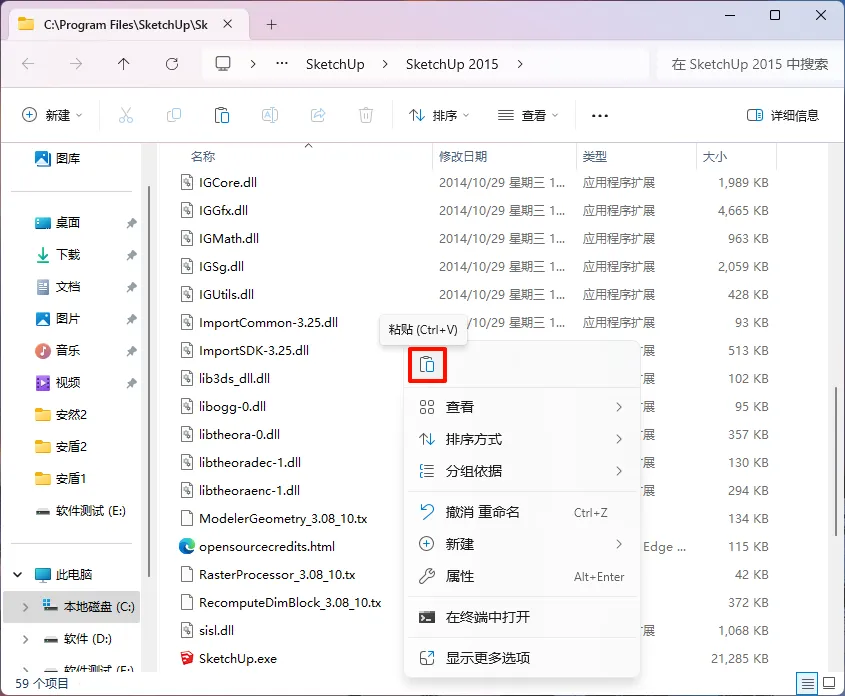Viewport: 845px width, 696px height.
Task: Collapse the 此电脑 tree node
Action: (17, 575)
